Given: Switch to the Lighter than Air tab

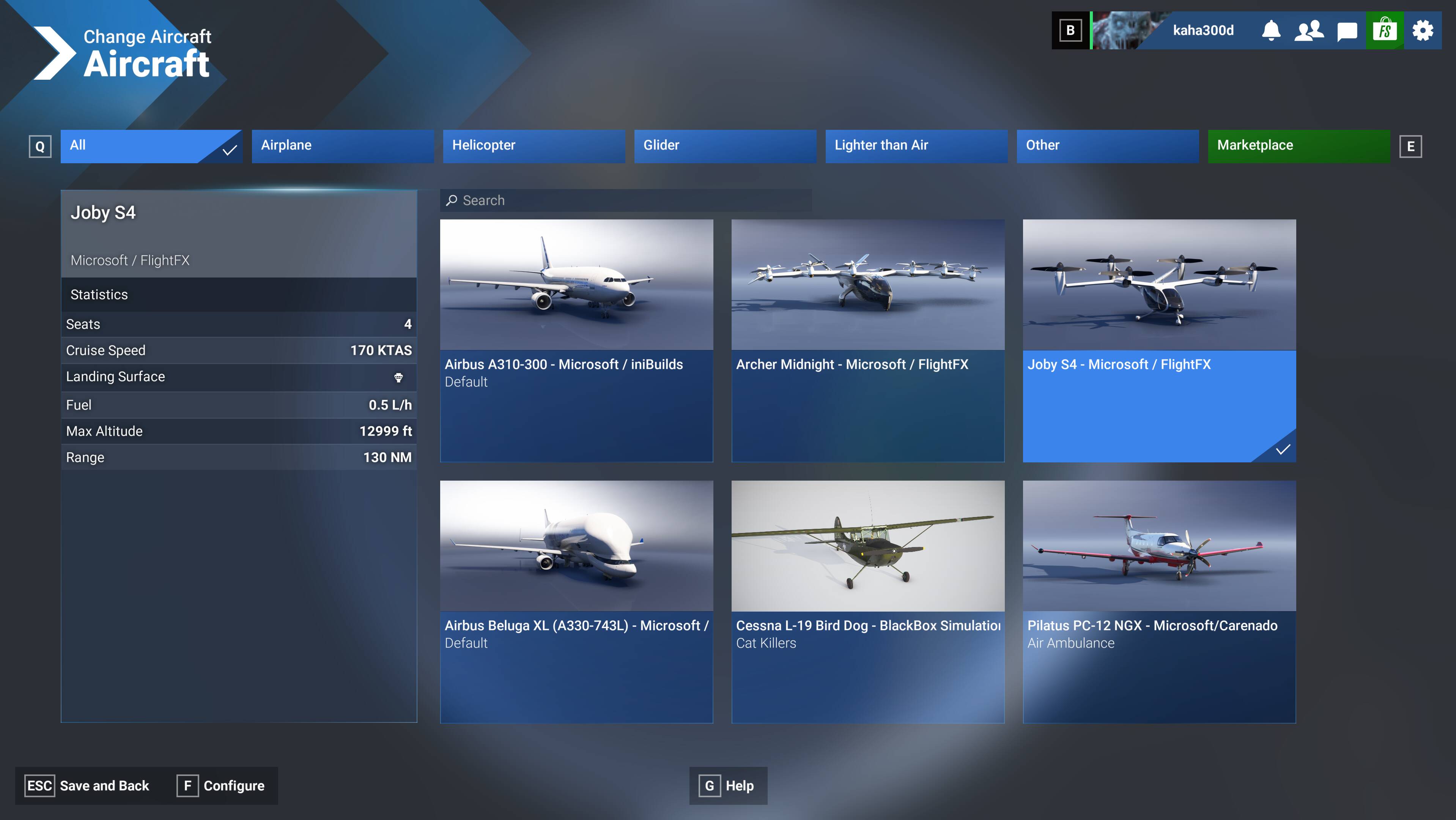Looking at the screenshot, I should [916, 146].
